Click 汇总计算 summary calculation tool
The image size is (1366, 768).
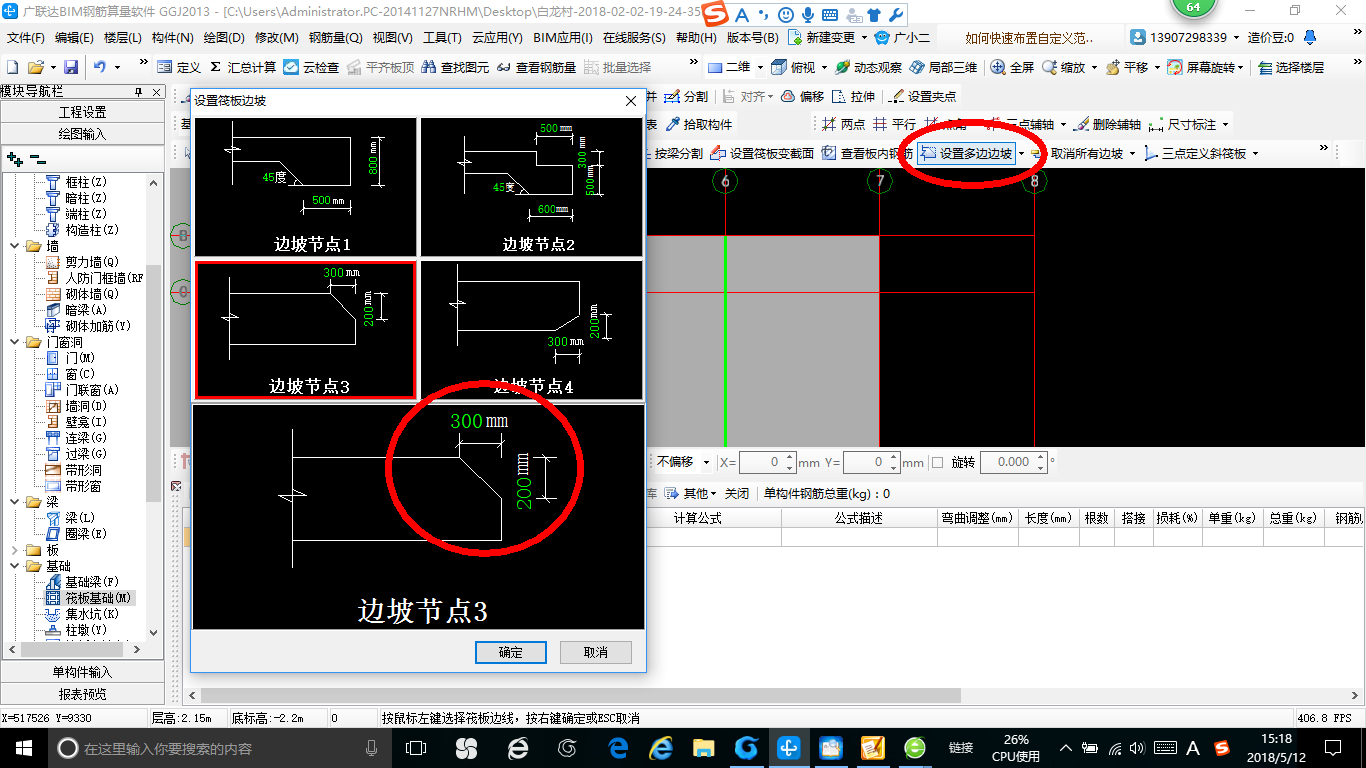coord(242,67)
